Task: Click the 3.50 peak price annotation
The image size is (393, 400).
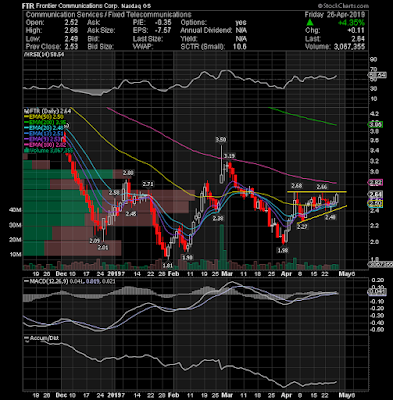Action: (221, 140)
